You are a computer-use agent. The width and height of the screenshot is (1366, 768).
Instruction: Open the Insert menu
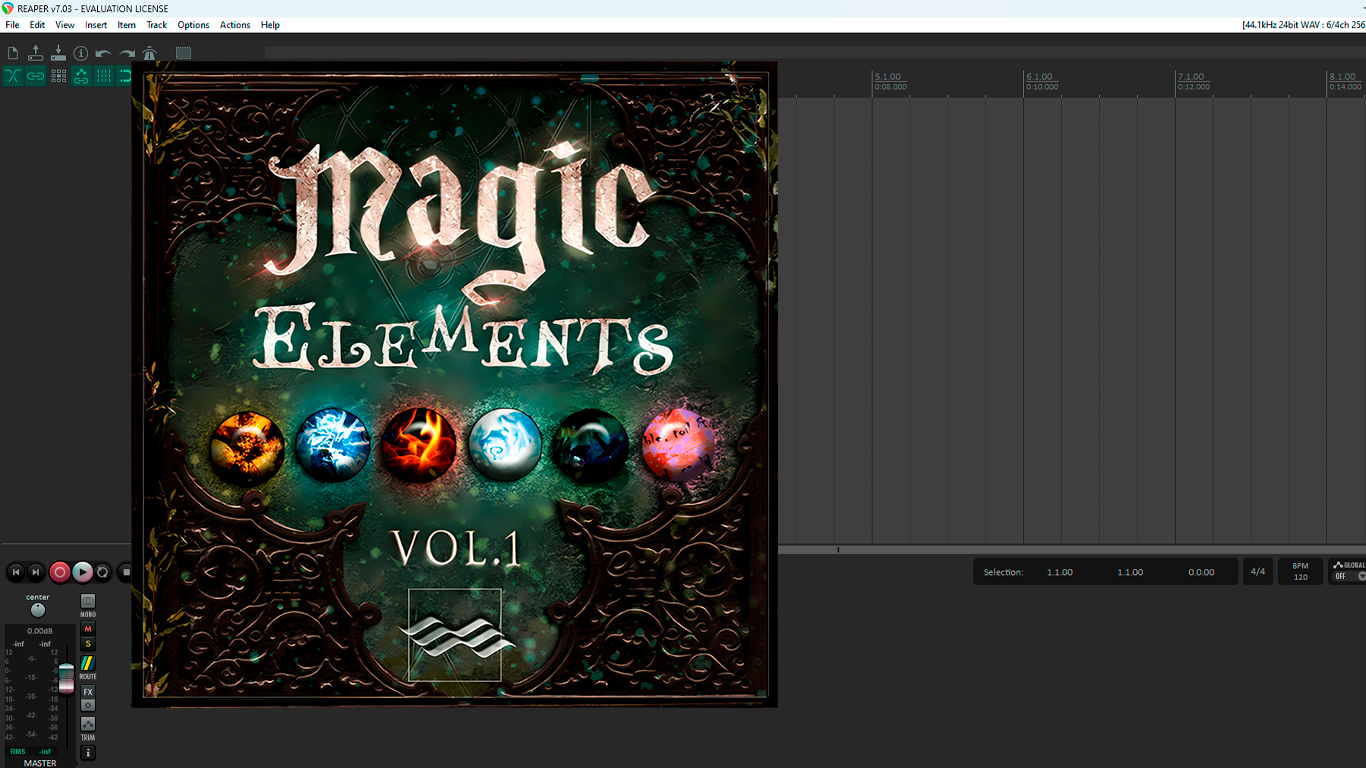96,25
